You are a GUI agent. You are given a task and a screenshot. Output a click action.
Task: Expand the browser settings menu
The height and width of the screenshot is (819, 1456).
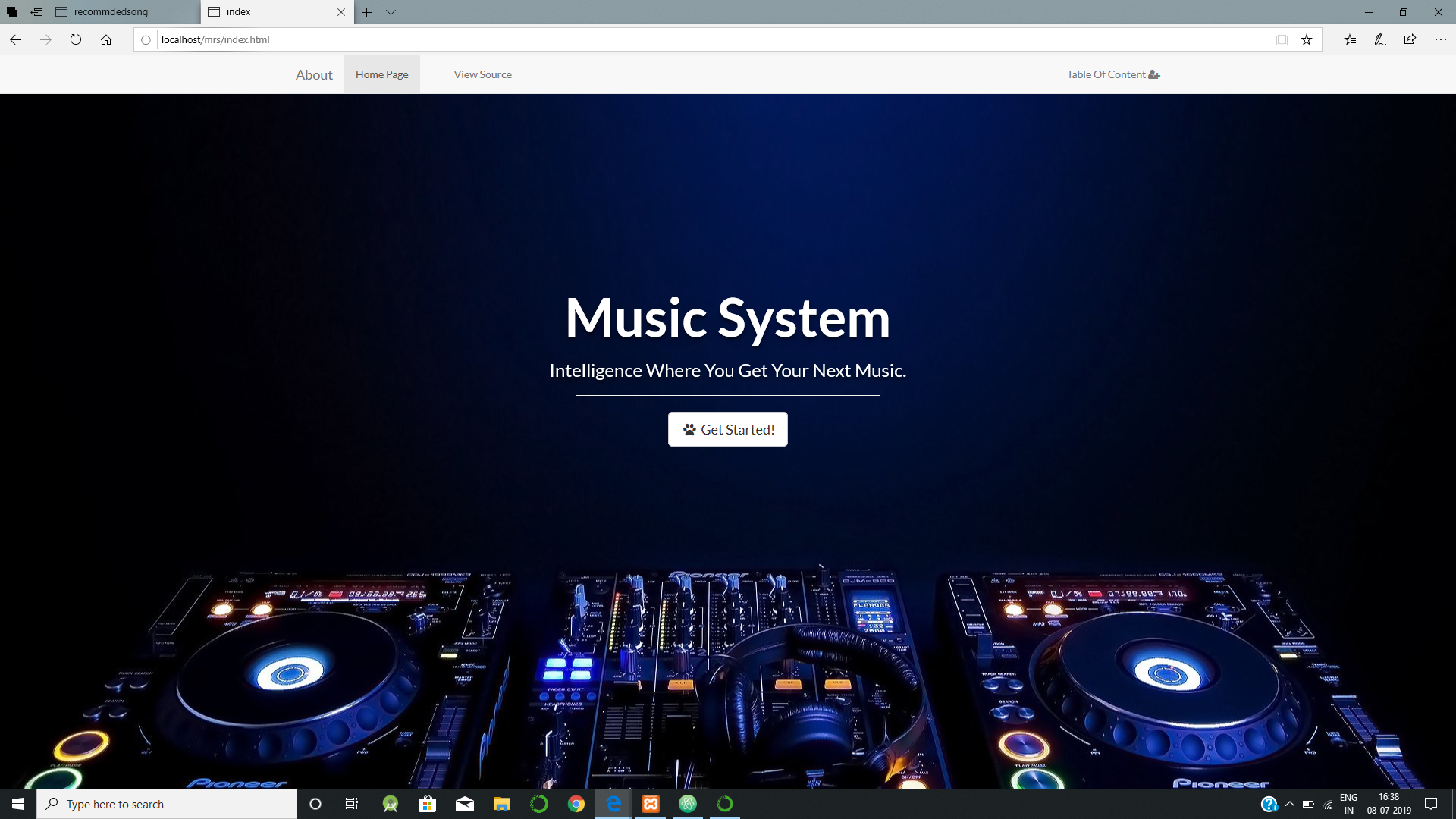click(x=1441, y=40)
